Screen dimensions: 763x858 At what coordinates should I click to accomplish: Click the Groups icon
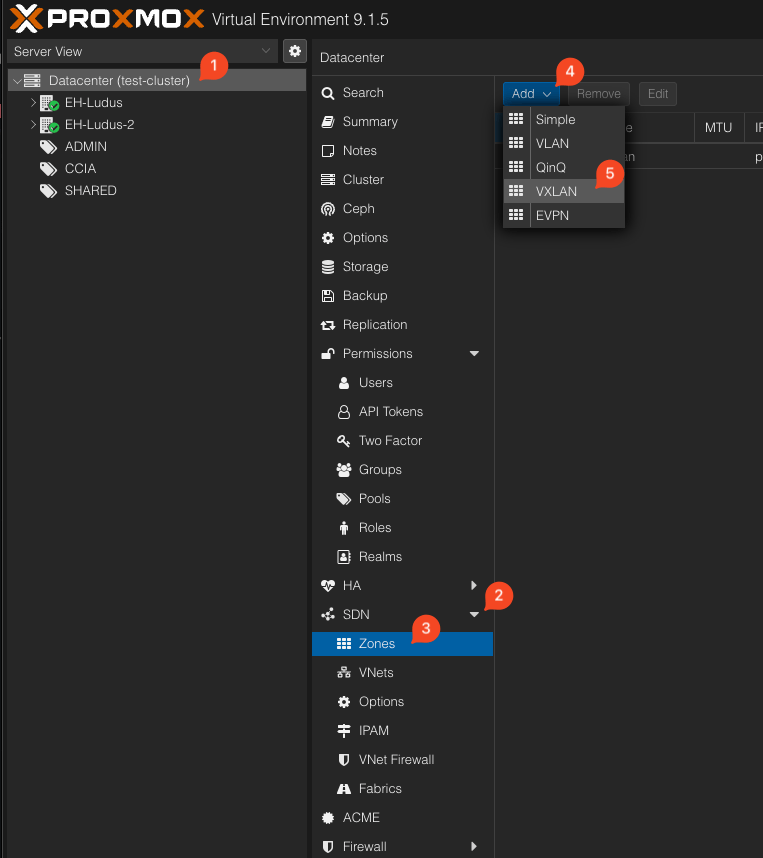tap(344, 470)
